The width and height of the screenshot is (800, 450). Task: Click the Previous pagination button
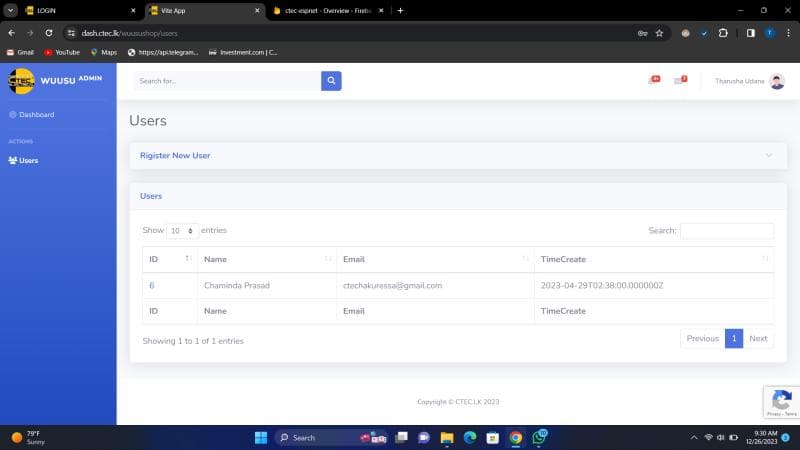[702, 338]
